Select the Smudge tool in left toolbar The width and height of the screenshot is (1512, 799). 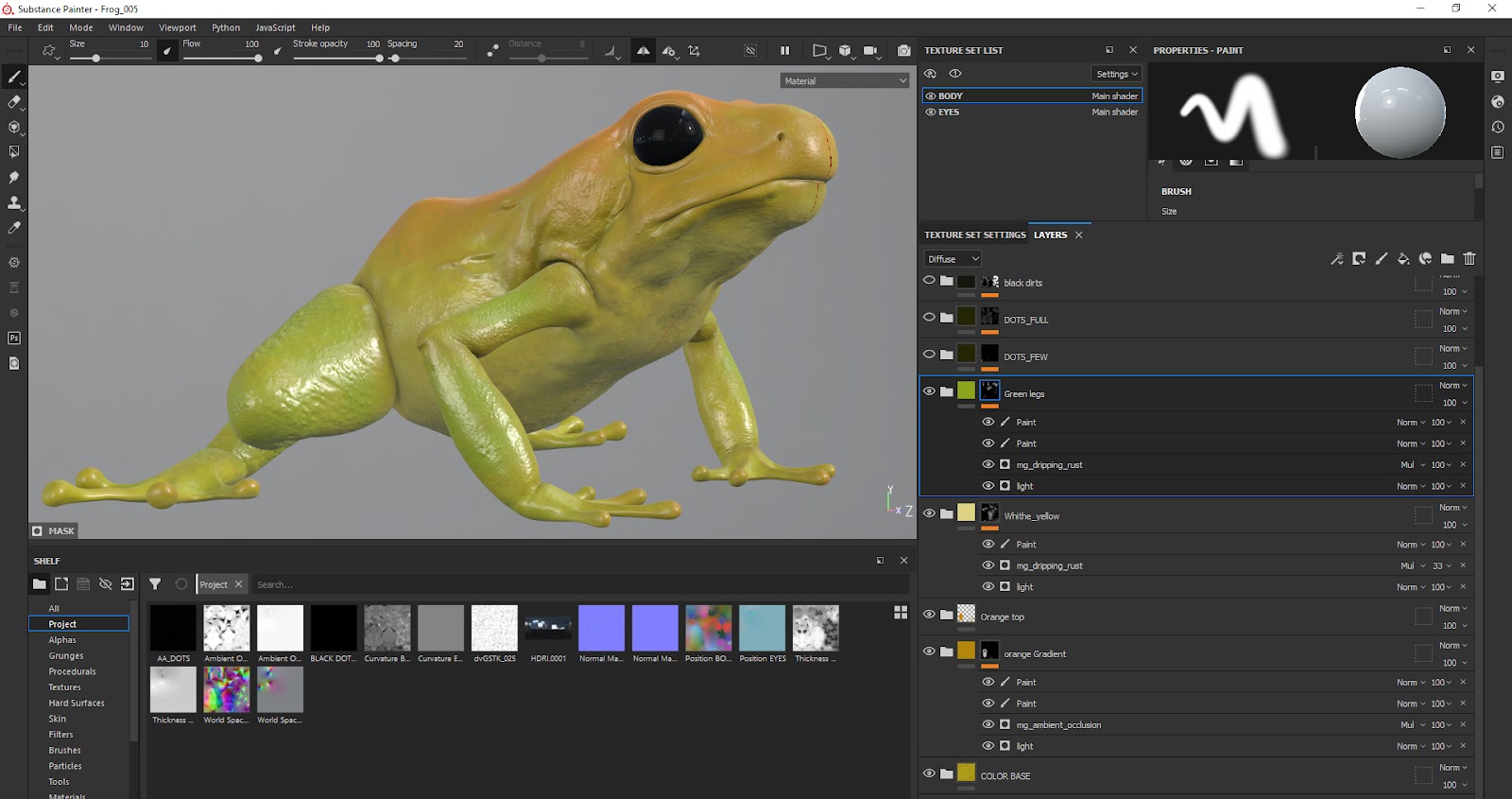14,178
